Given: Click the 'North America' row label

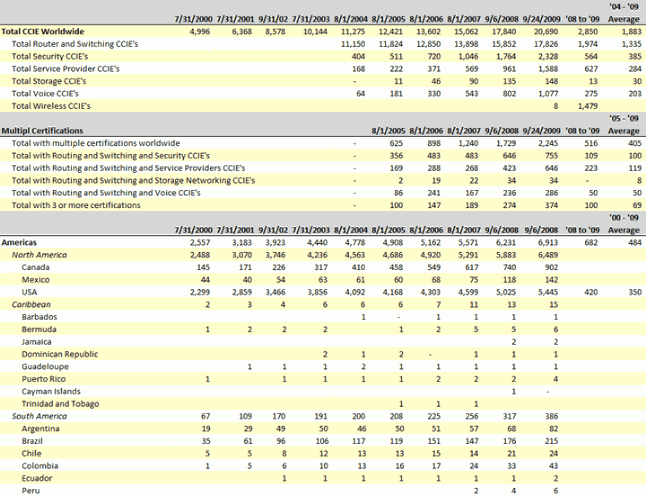Looking at the screenshot, I should pos(39,255).
